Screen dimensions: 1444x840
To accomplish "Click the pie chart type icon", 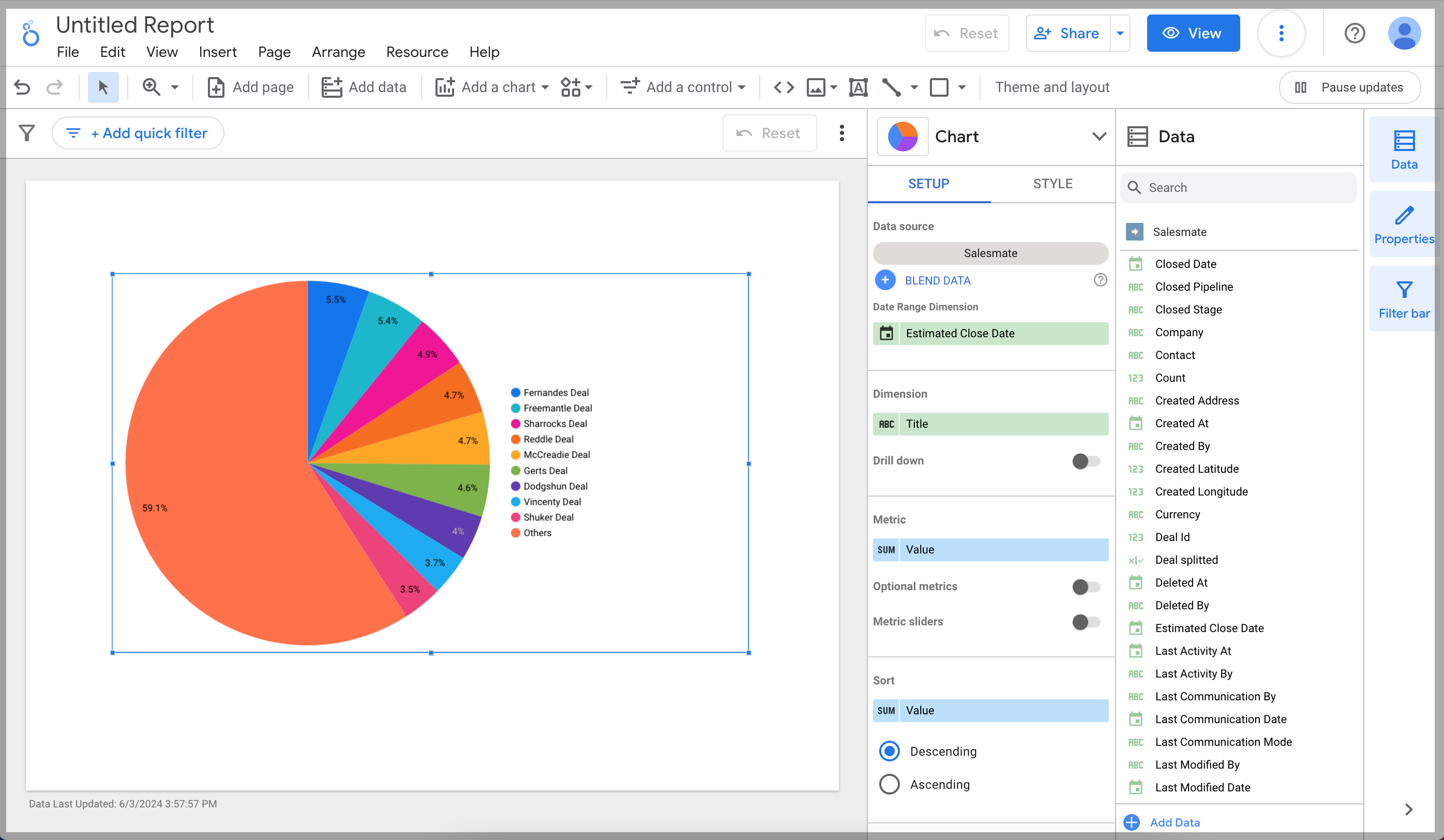I will tap(902, 137).
